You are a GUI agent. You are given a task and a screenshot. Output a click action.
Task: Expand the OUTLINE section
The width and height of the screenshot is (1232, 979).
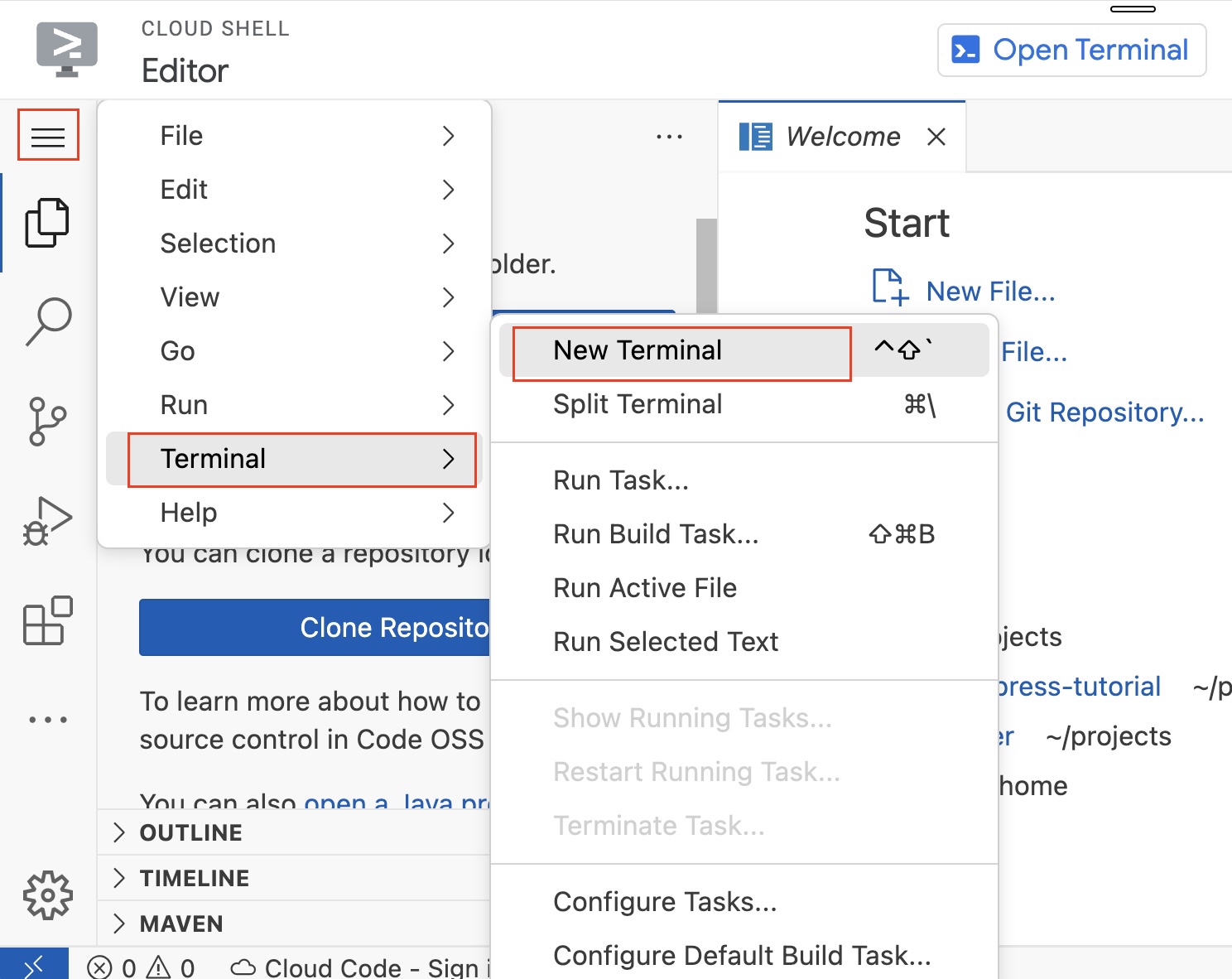[x=190, y=832]
